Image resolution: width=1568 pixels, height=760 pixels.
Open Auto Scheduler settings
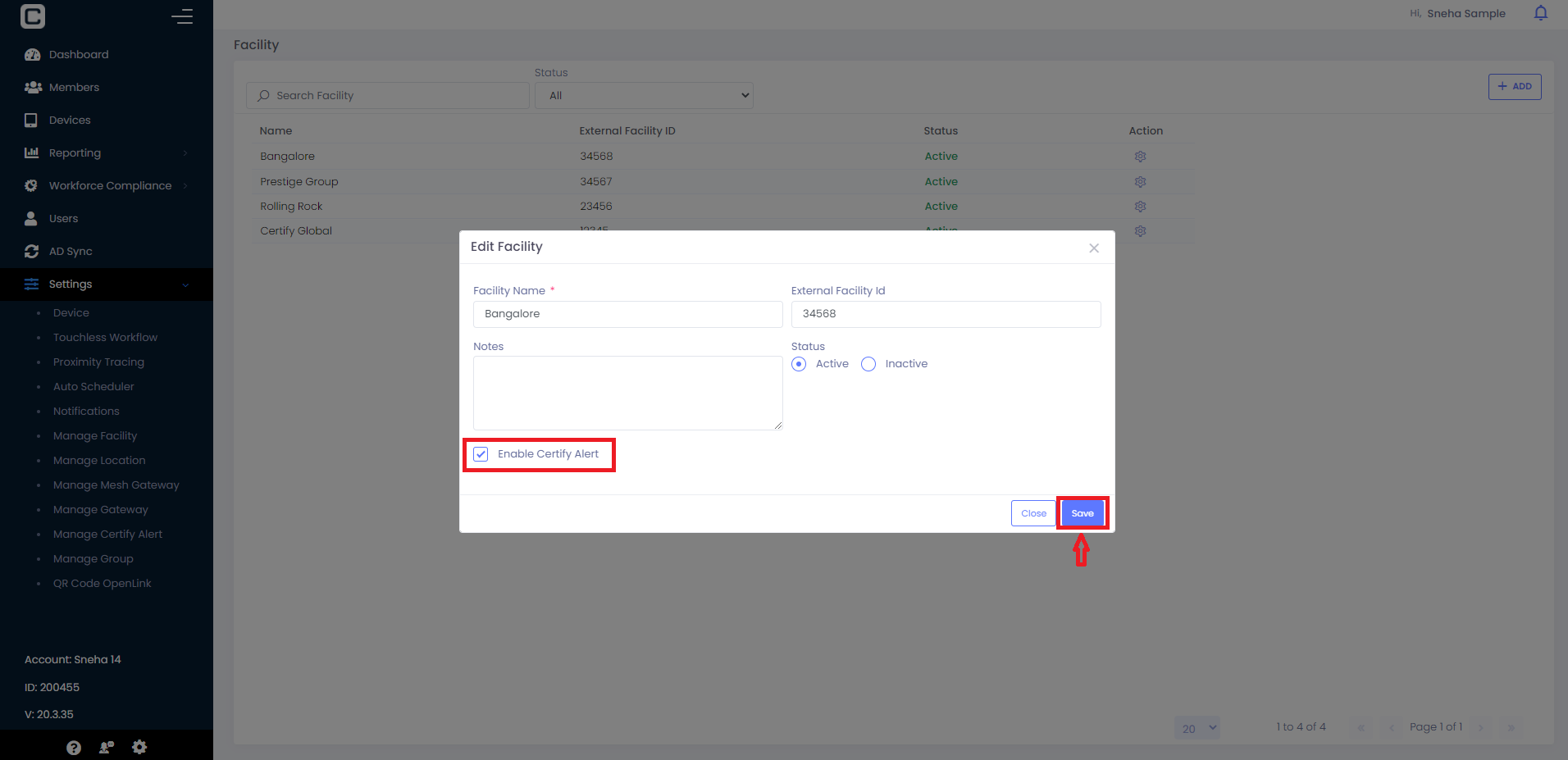click(93, 386)
